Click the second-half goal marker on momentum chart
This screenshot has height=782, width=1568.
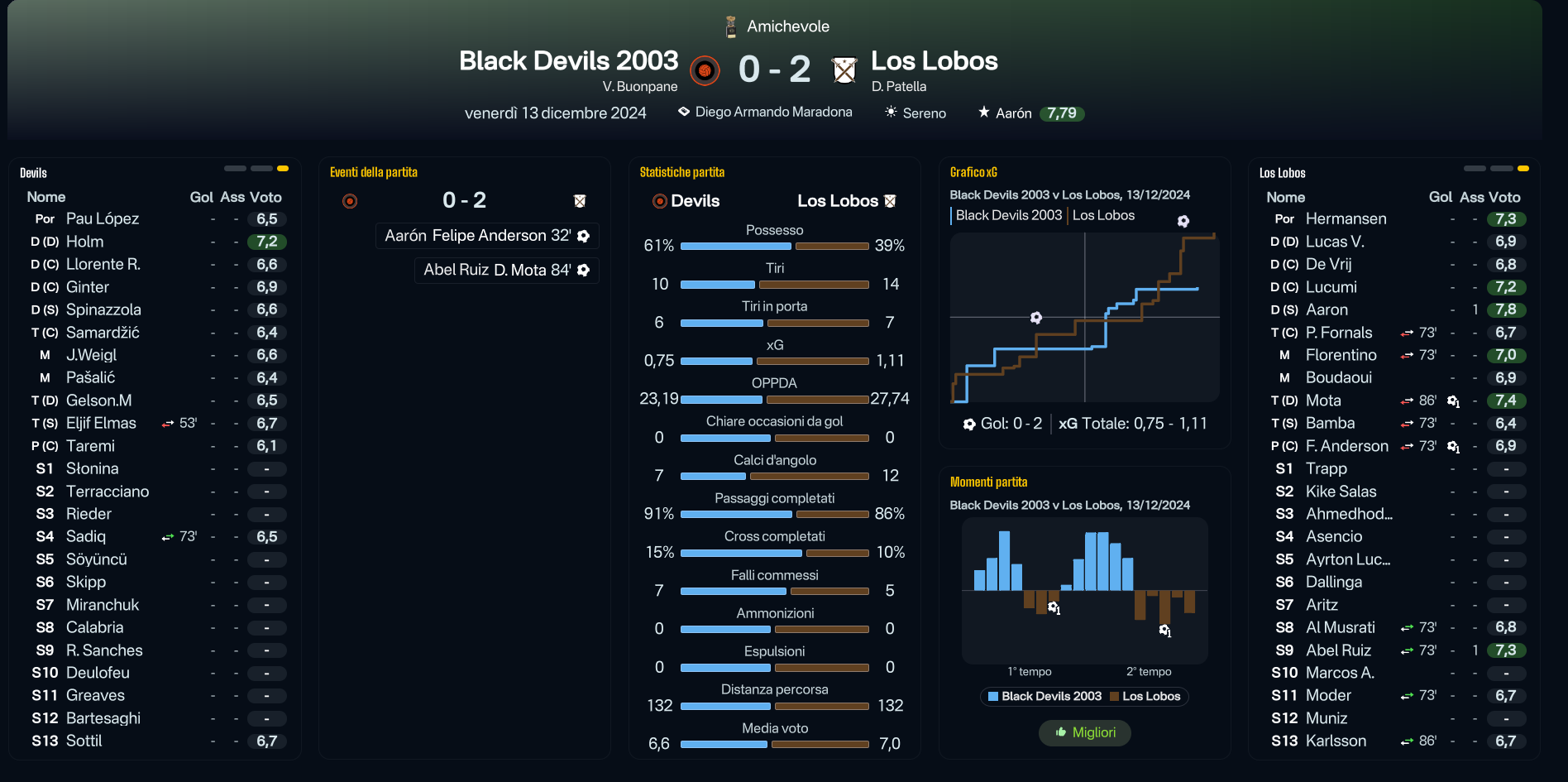[1164, 631]
